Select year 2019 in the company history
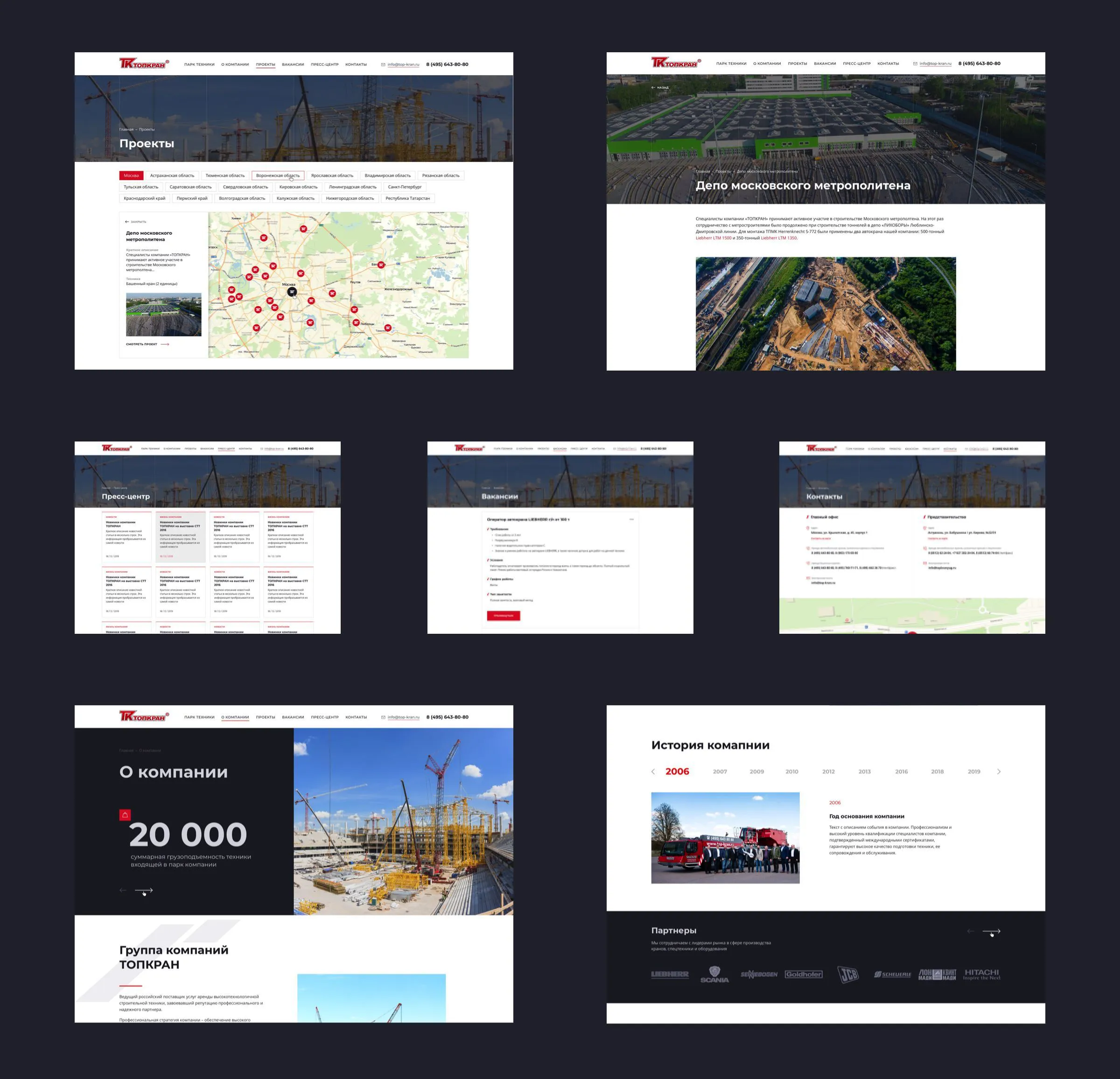This screenshot has width=1120, height=1079. (974, 771)
